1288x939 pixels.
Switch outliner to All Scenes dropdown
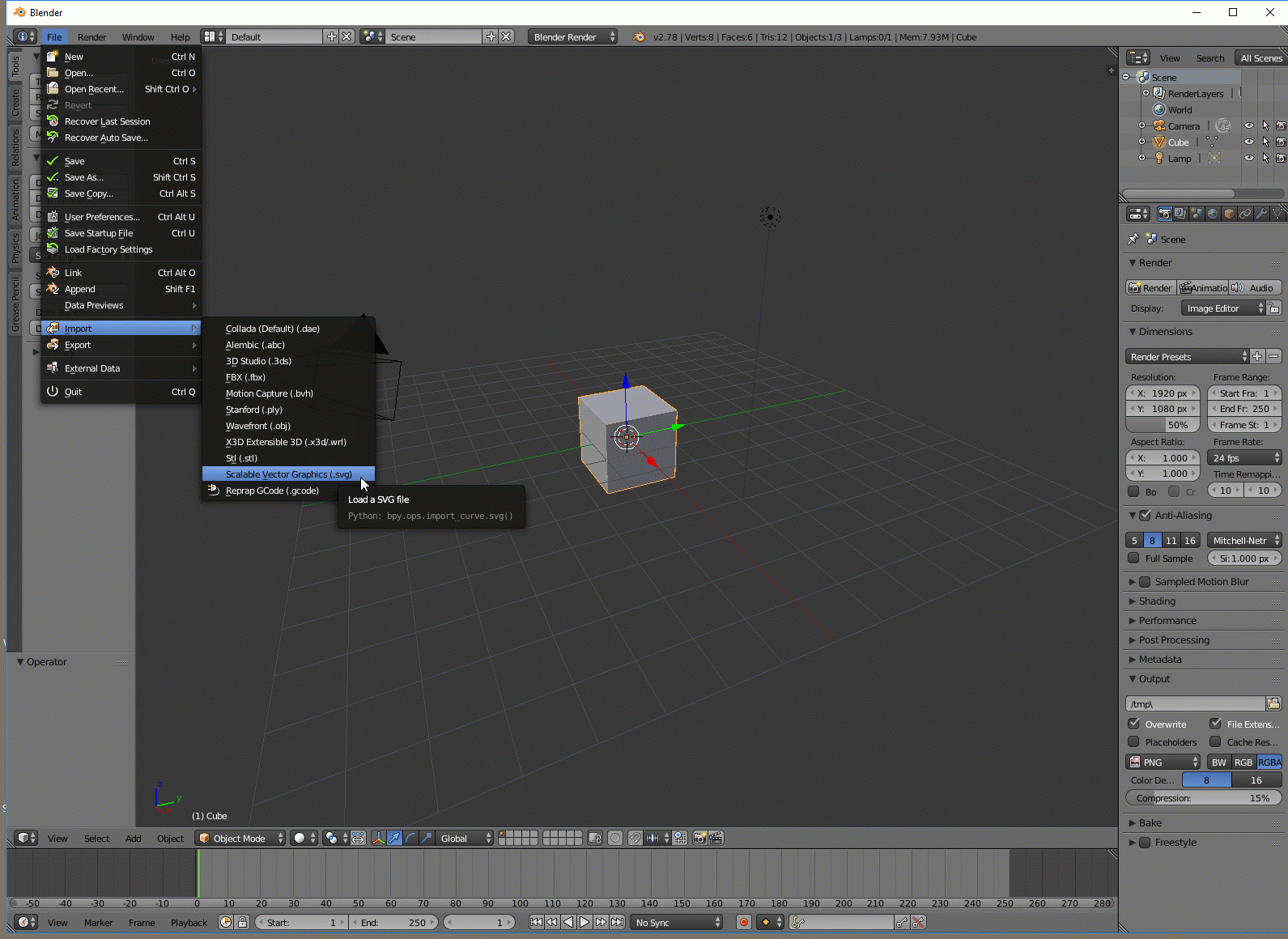click(x=1260, y=58)
